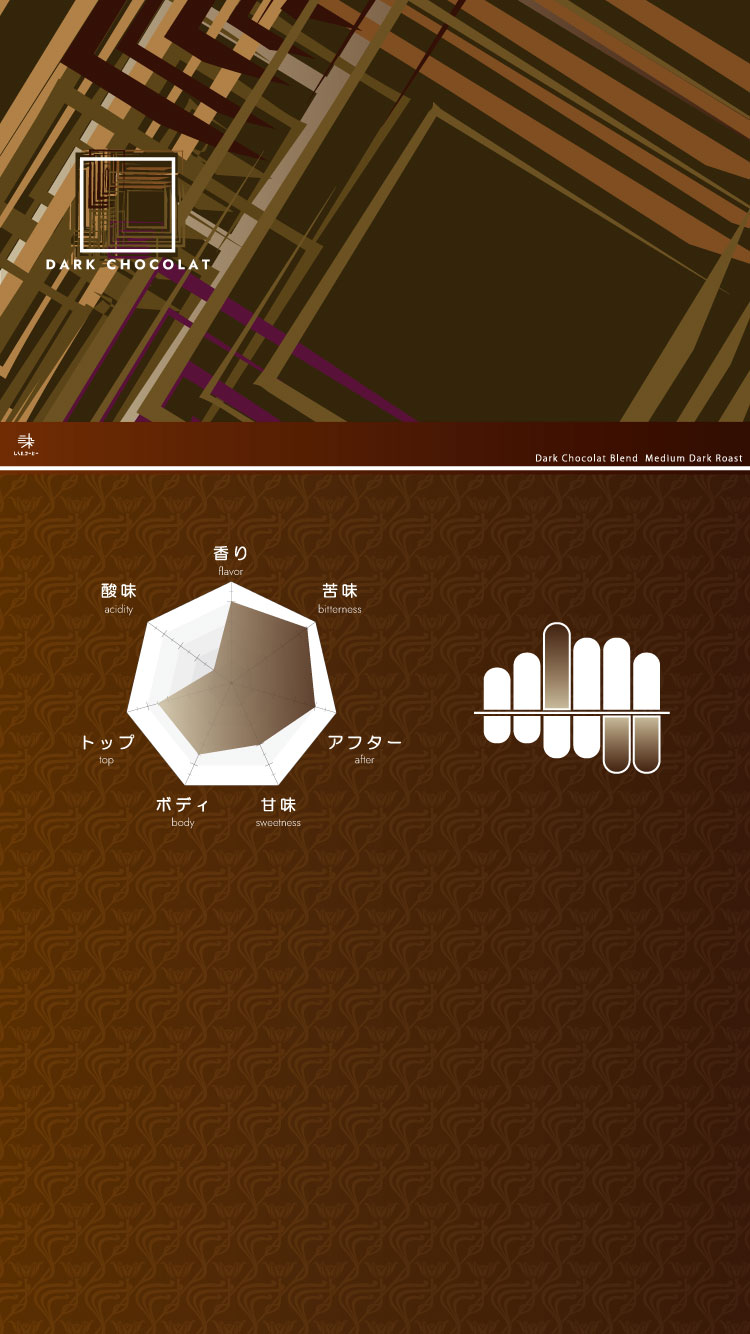750x1334 pixels.
Task: Click the Dark Chocolat square logo emblem
Action: pyautogui.click(x=127, y=204)
